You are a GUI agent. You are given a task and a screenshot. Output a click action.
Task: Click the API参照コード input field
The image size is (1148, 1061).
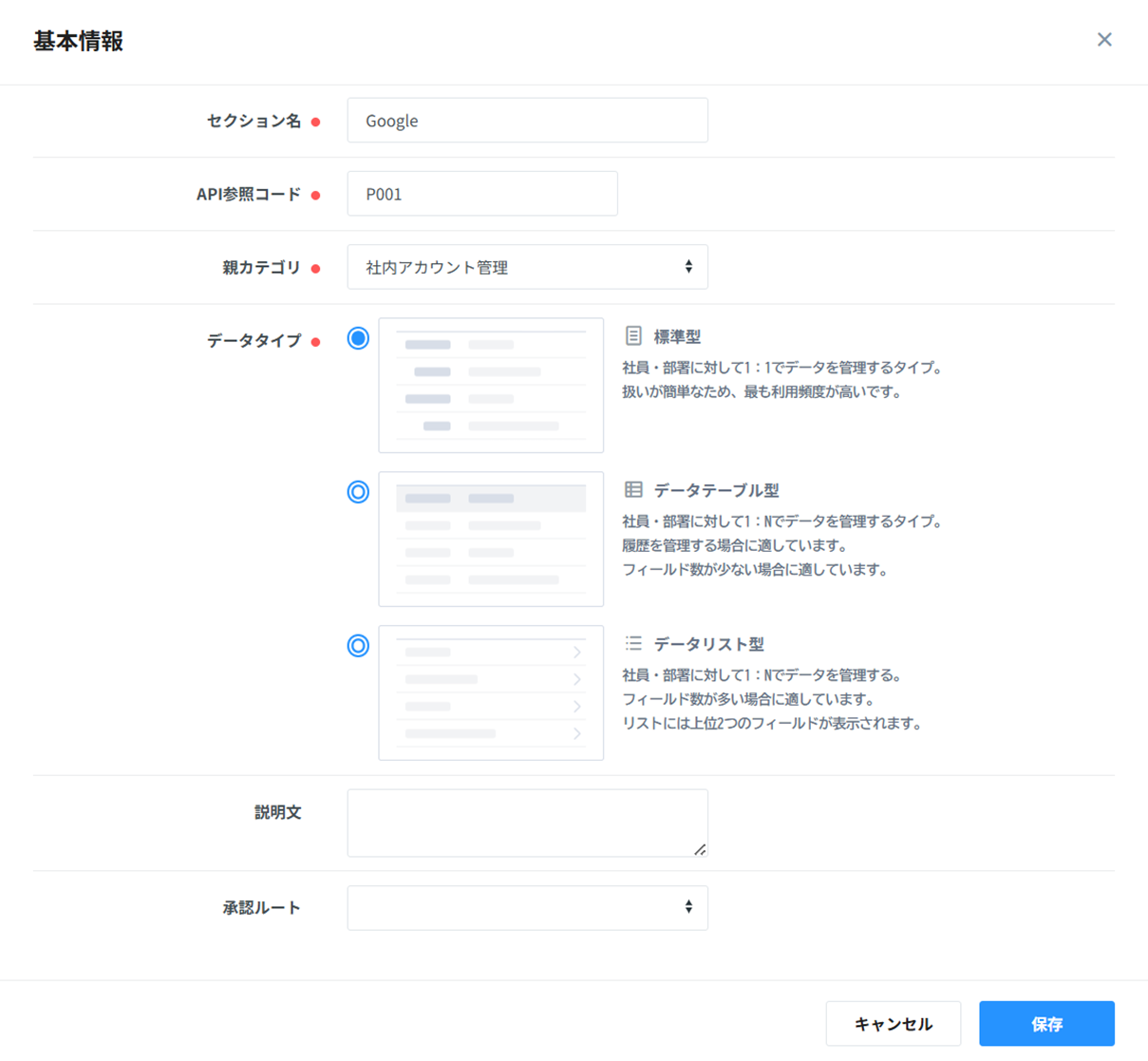pyautogui.click(x=481, y=194)
